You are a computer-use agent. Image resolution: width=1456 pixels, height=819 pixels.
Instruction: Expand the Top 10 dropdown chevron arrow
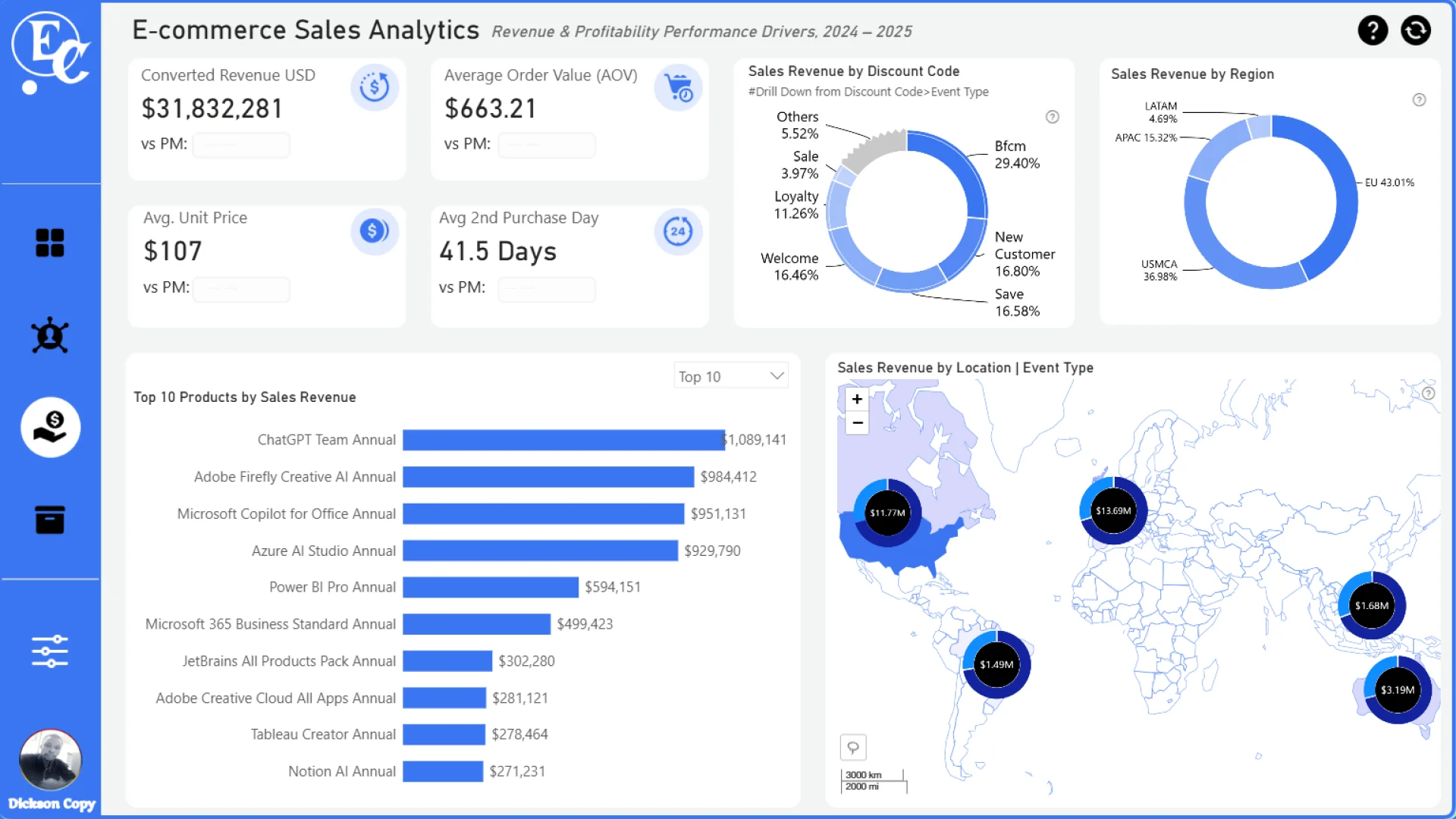(x=777, y=376)
